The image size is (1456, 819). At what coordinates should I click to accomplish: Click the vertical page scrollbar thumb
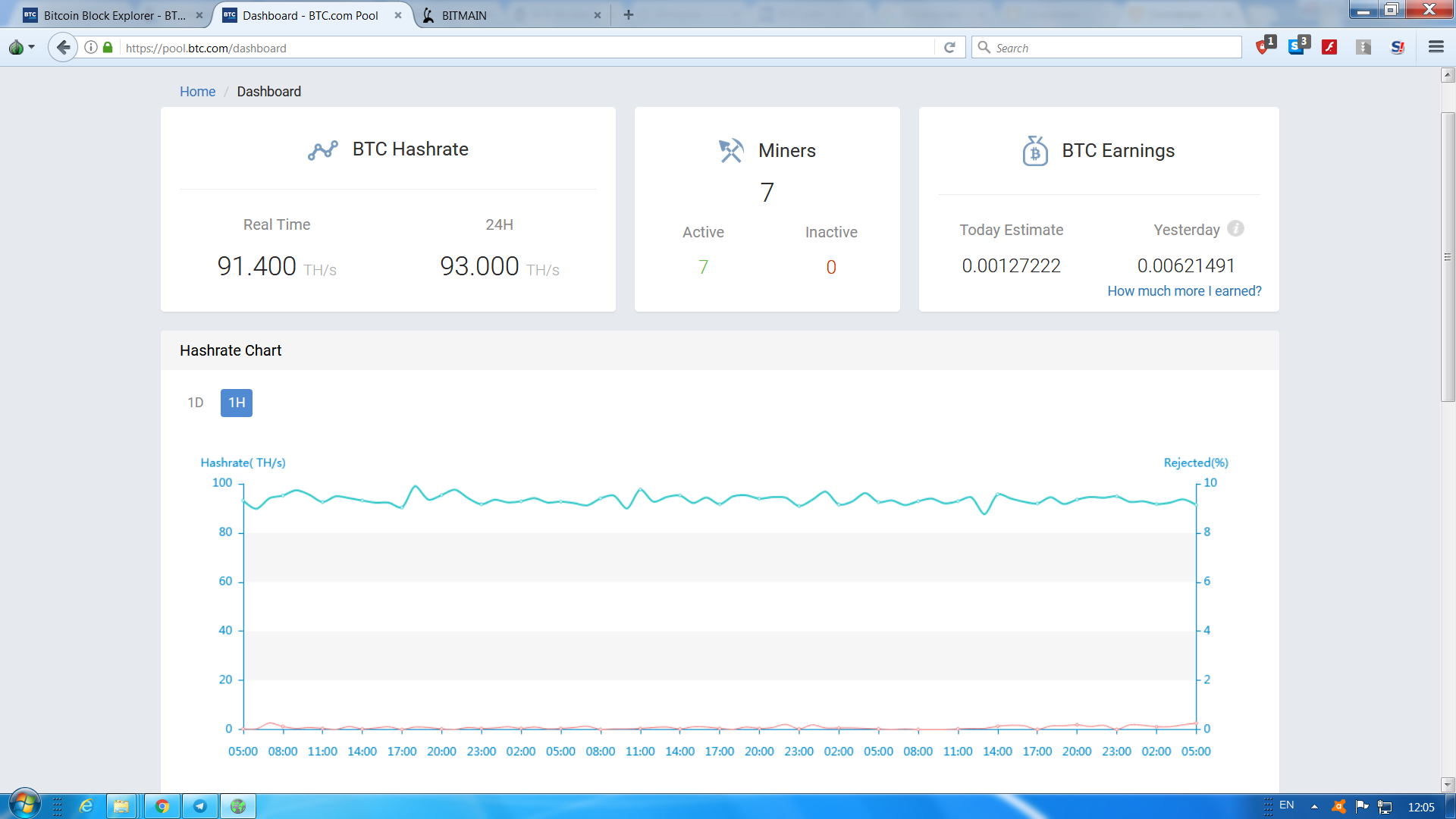(x=1448, y=256)
